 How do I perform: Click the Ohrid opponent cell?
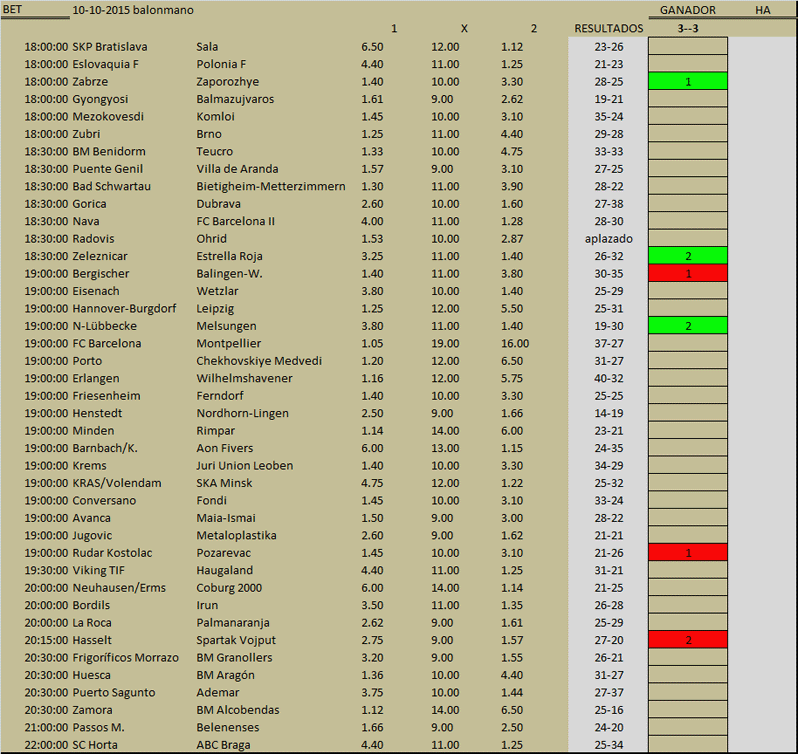coord(212,239)
